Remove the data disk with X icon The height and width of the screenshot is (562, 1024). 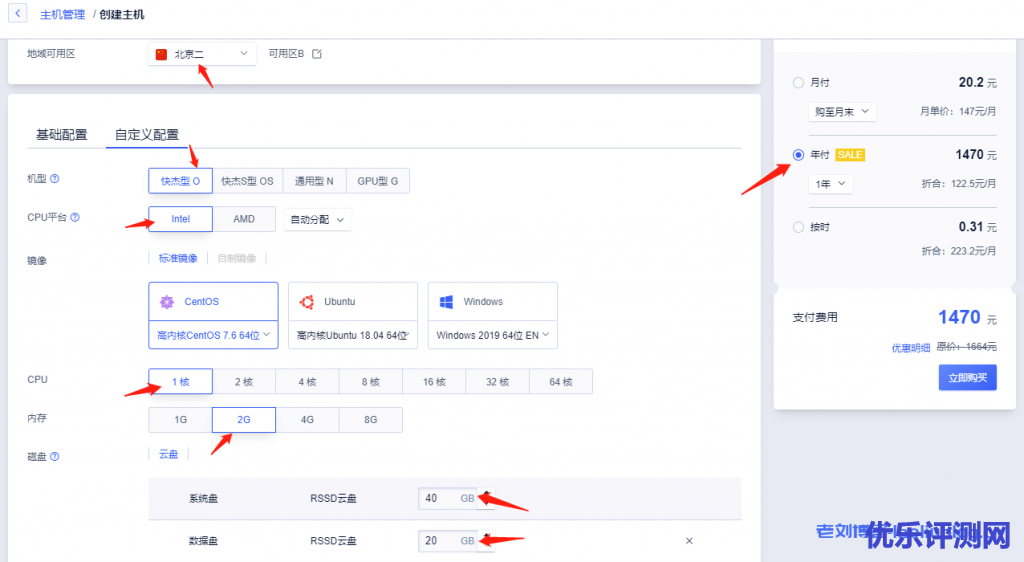coord(689,541)
